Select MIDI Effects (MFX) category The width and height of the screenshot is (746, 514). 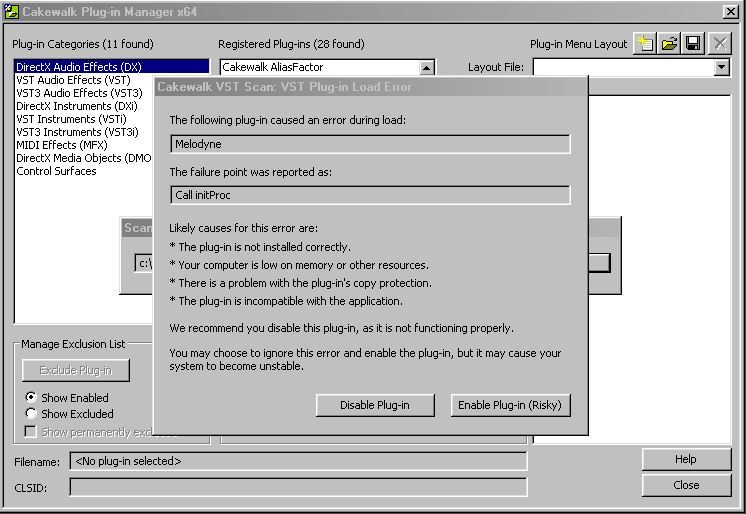(x=62, y=145)
